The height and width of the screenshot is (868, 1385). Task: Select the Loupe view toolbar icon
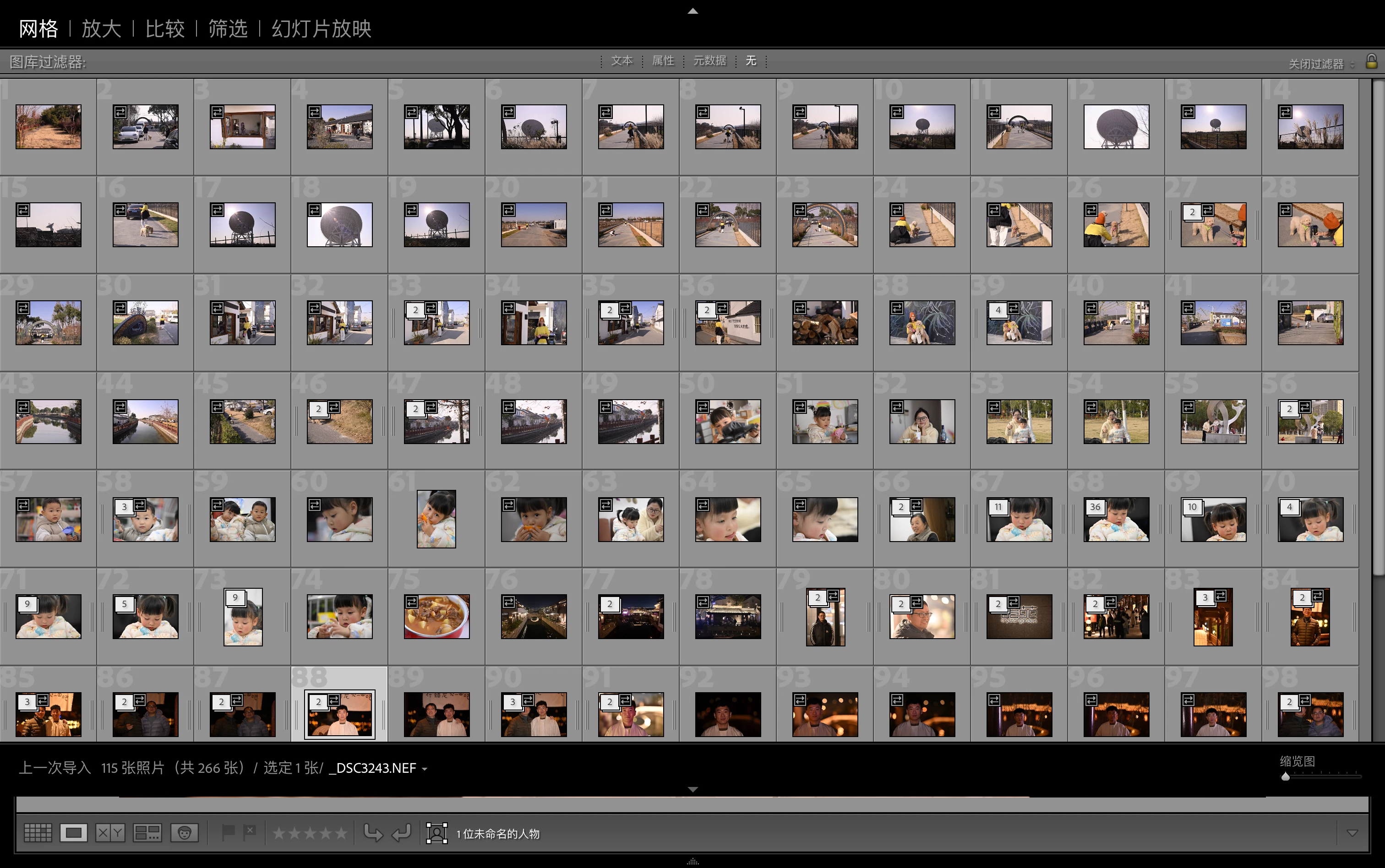click(73, 832)
